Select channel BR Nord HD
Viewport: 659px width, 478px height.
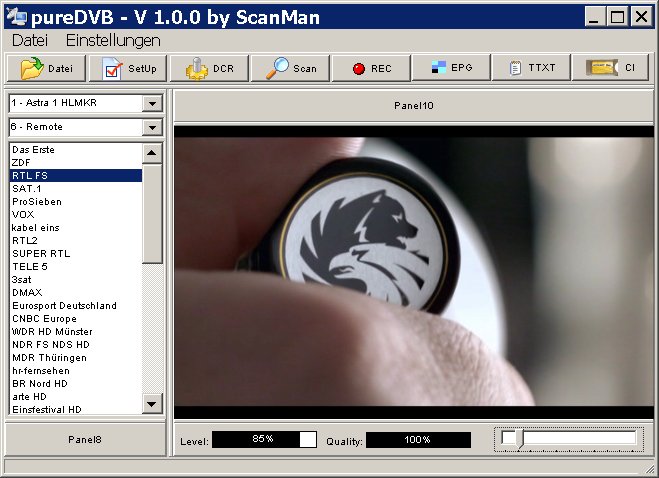pyautogui.click(x=76, y=384)
